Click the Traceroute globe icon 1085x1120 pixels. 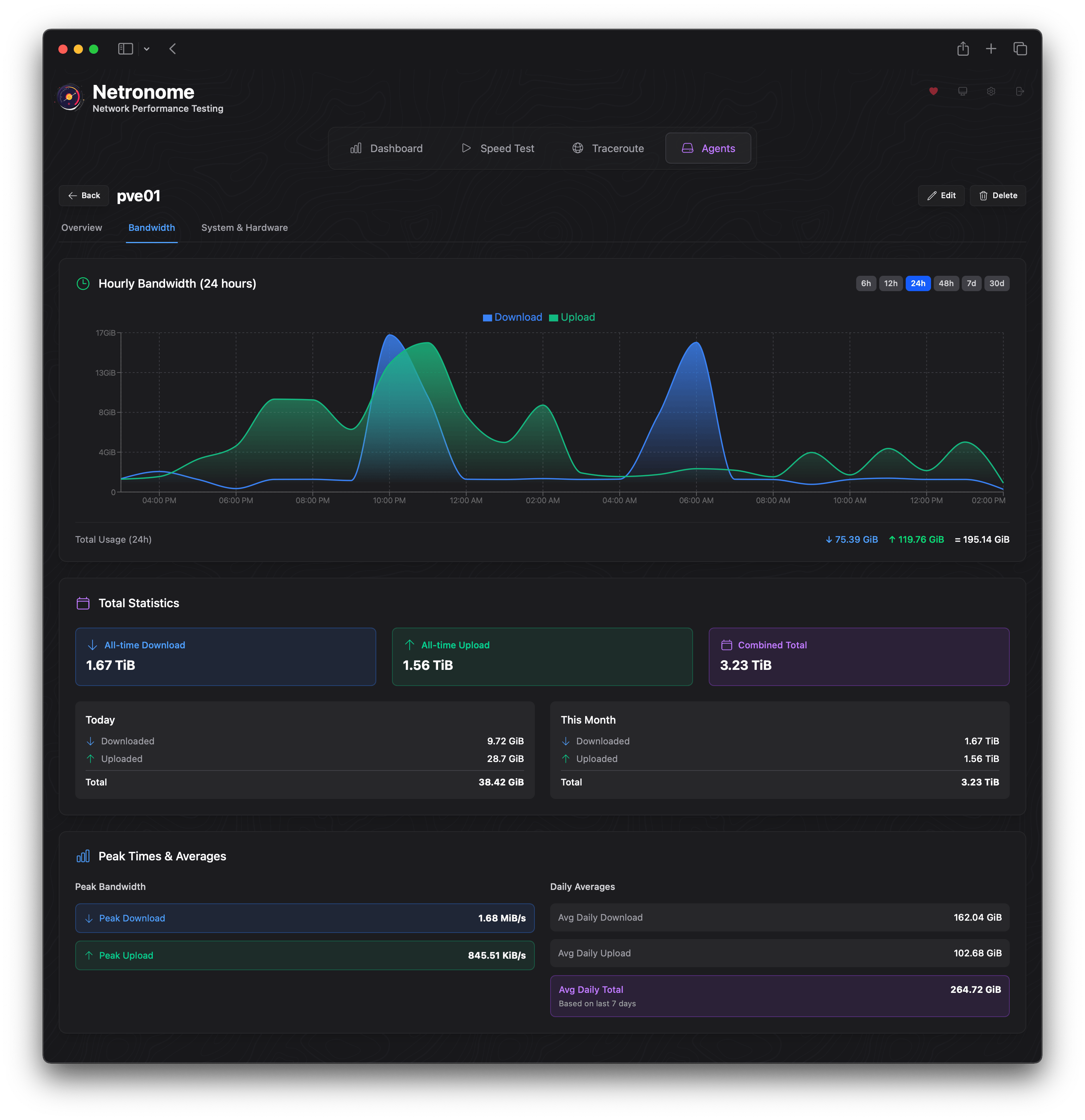[577, 148]
